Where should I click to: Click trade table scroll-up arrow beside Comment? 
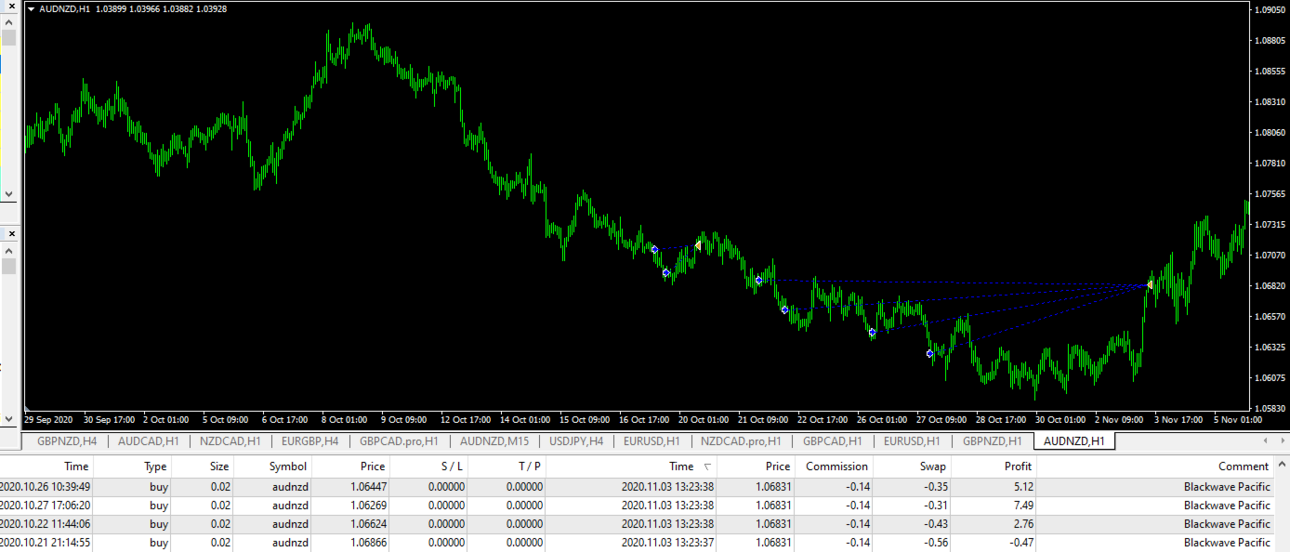(1282, 466)
